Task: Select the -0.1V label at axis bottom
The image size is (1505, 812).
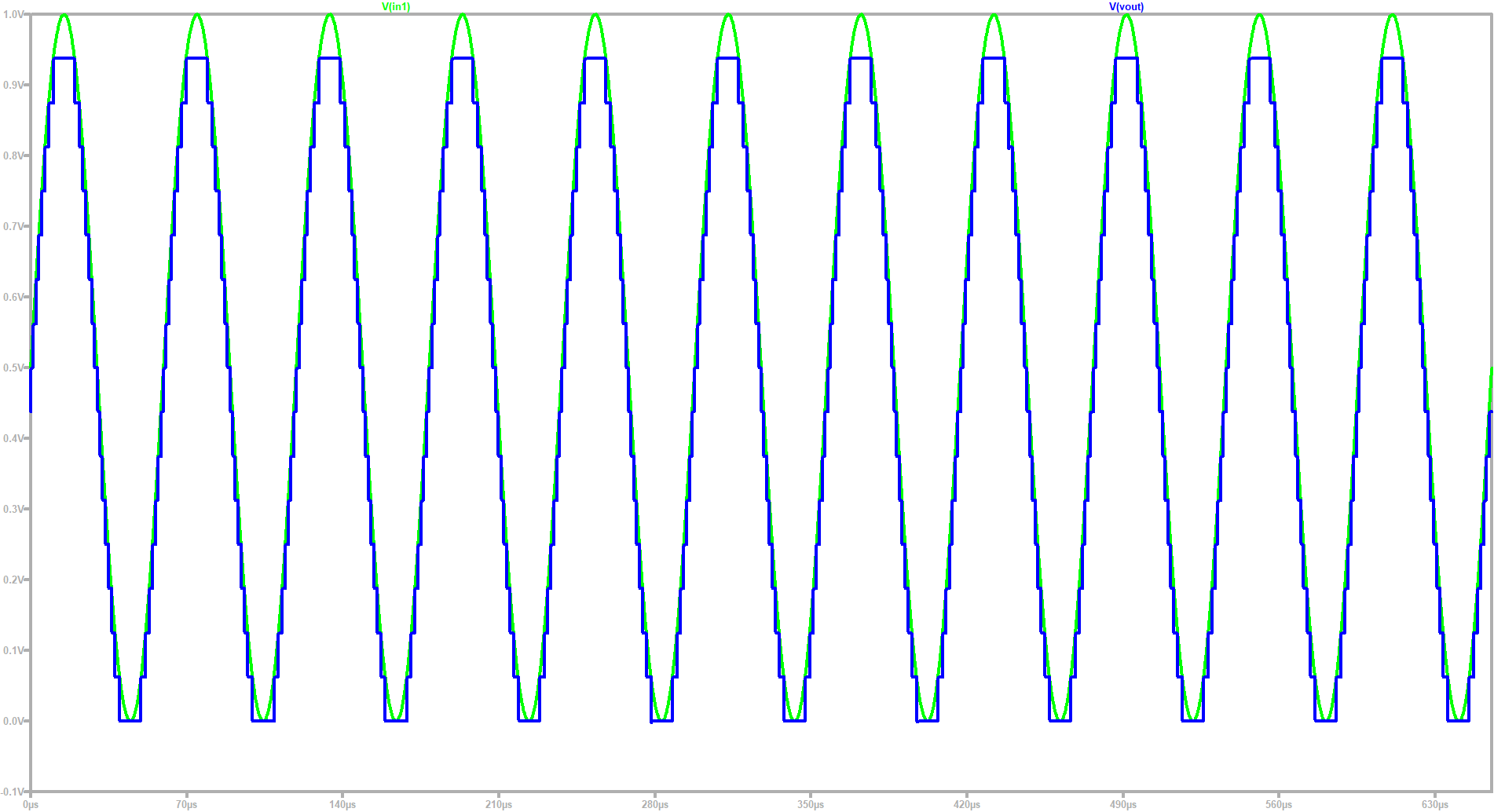Action: point(13,792)
